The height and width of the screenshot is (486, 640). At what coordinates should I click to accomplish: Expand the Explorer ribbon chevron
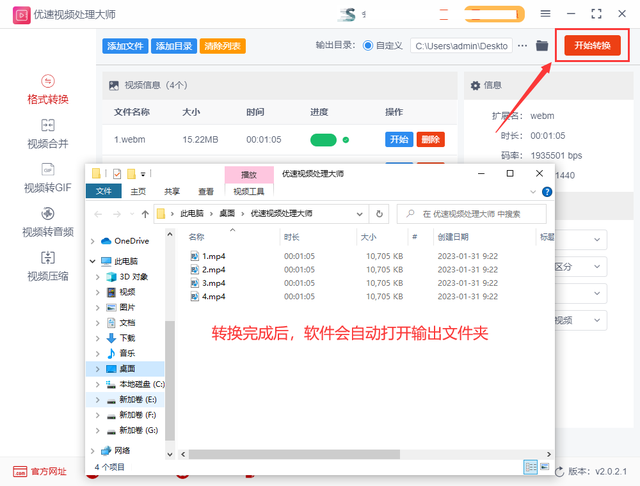pyautogui.click(x=533, y=192)
